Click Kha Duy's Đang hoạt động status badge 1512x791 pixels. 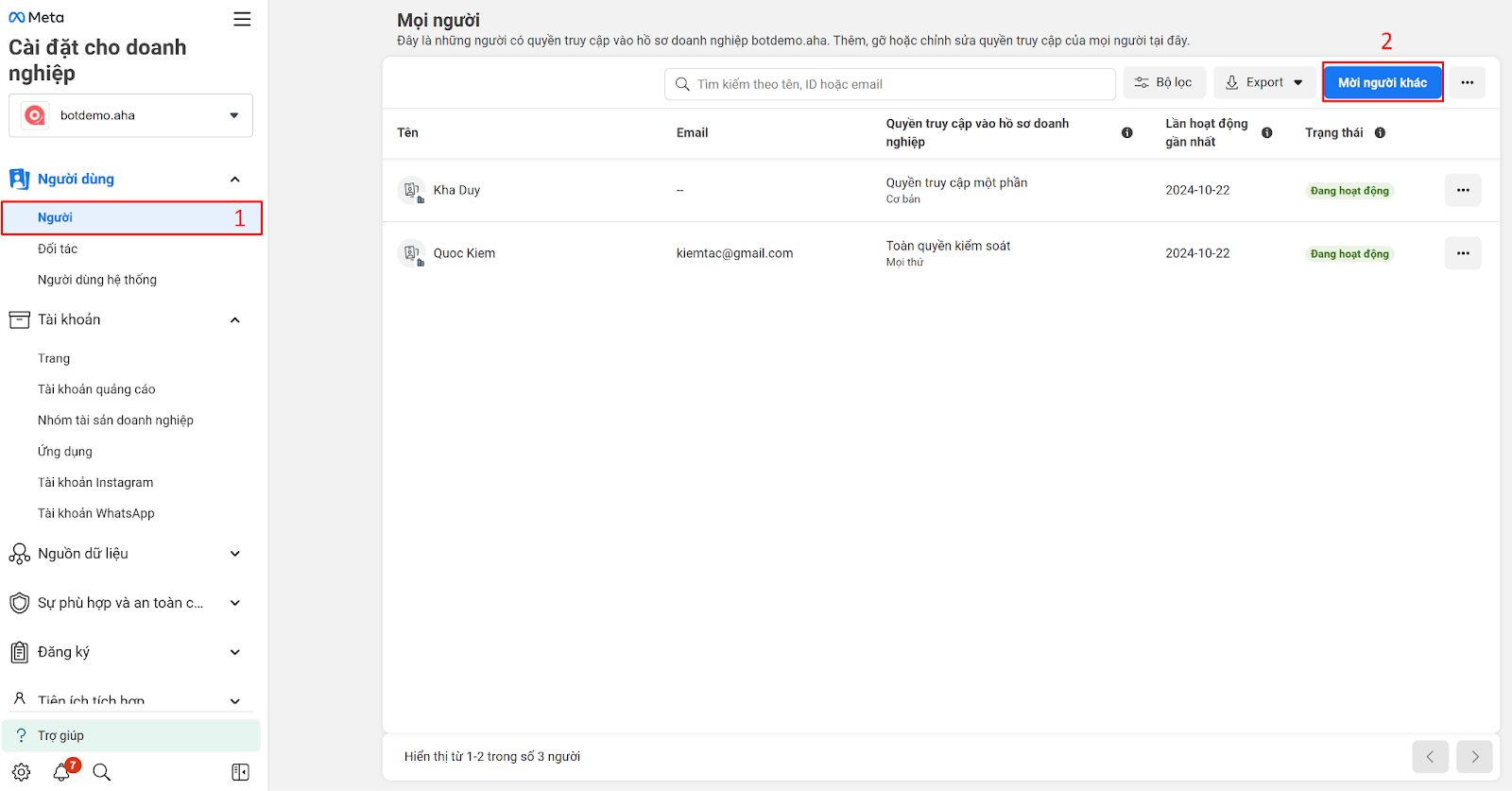(x=1349, y=191)
